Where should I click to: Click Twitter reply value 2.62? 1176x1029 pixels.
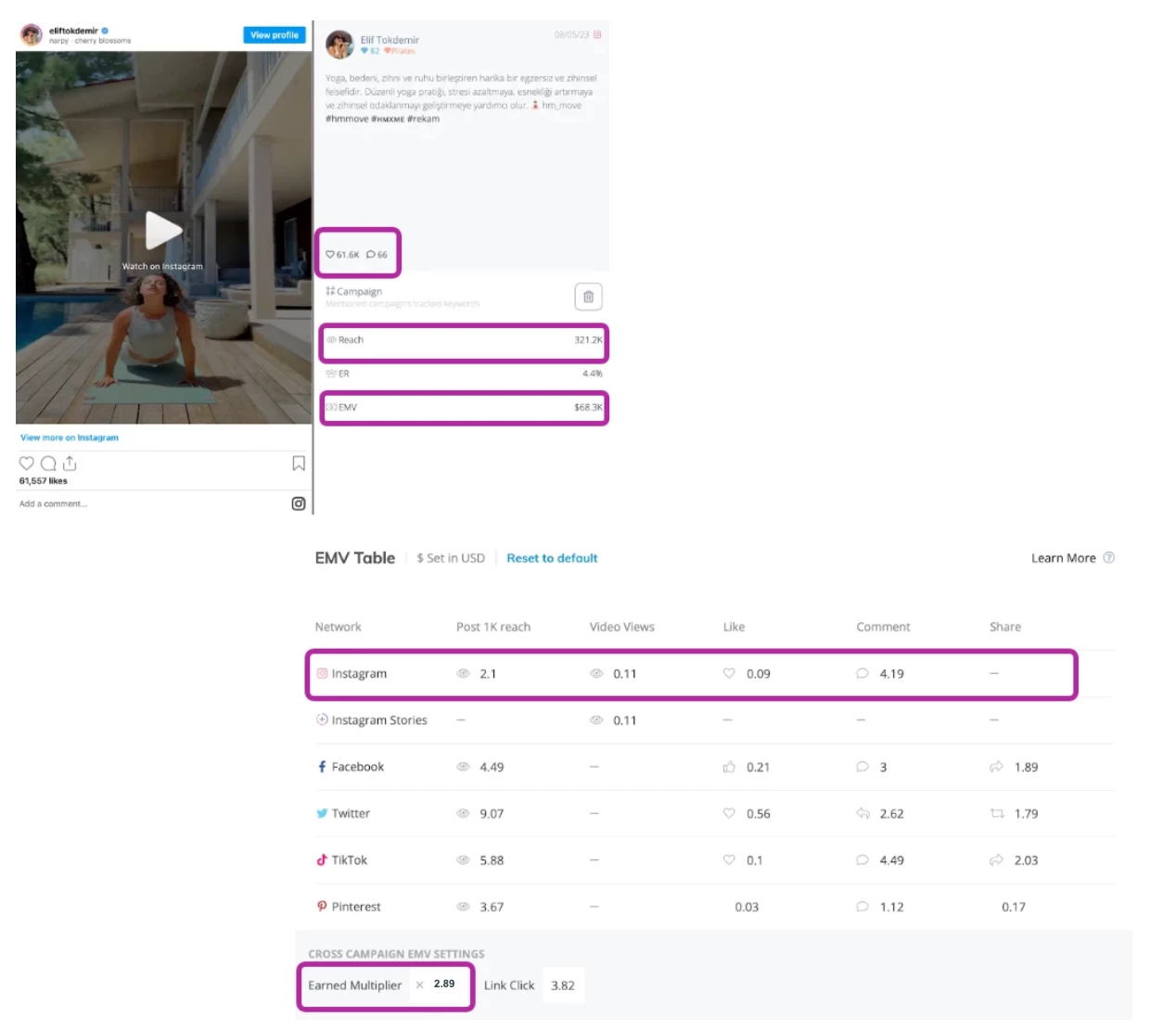(x=892, y=813)
